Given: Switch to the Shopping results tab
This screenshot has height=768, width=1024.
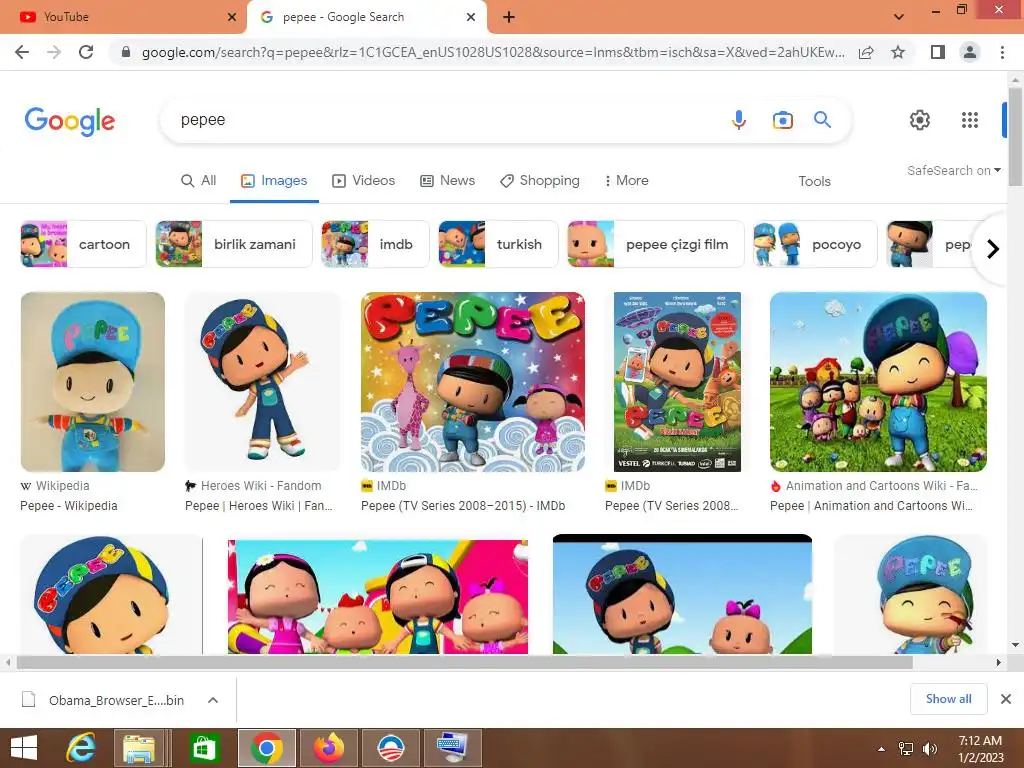Looking at the screenshot, I should 540,181.
